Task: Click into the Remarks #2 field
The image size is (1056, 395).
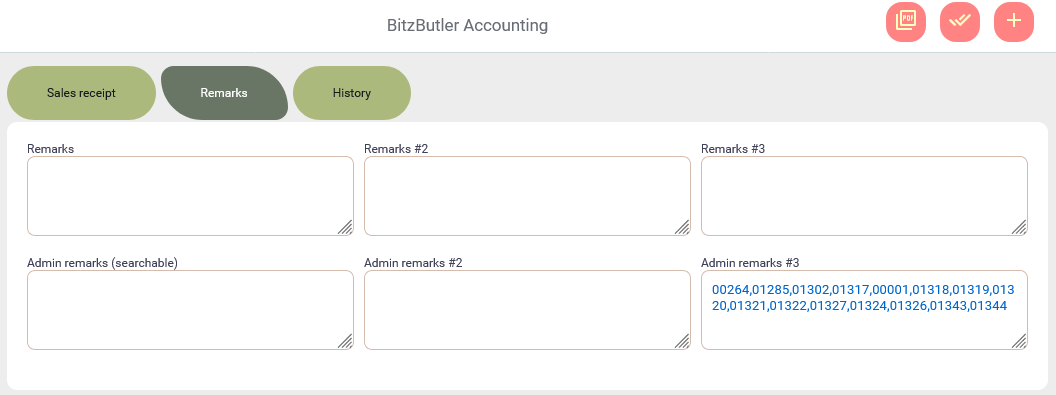Action: [x=527, y=196]
